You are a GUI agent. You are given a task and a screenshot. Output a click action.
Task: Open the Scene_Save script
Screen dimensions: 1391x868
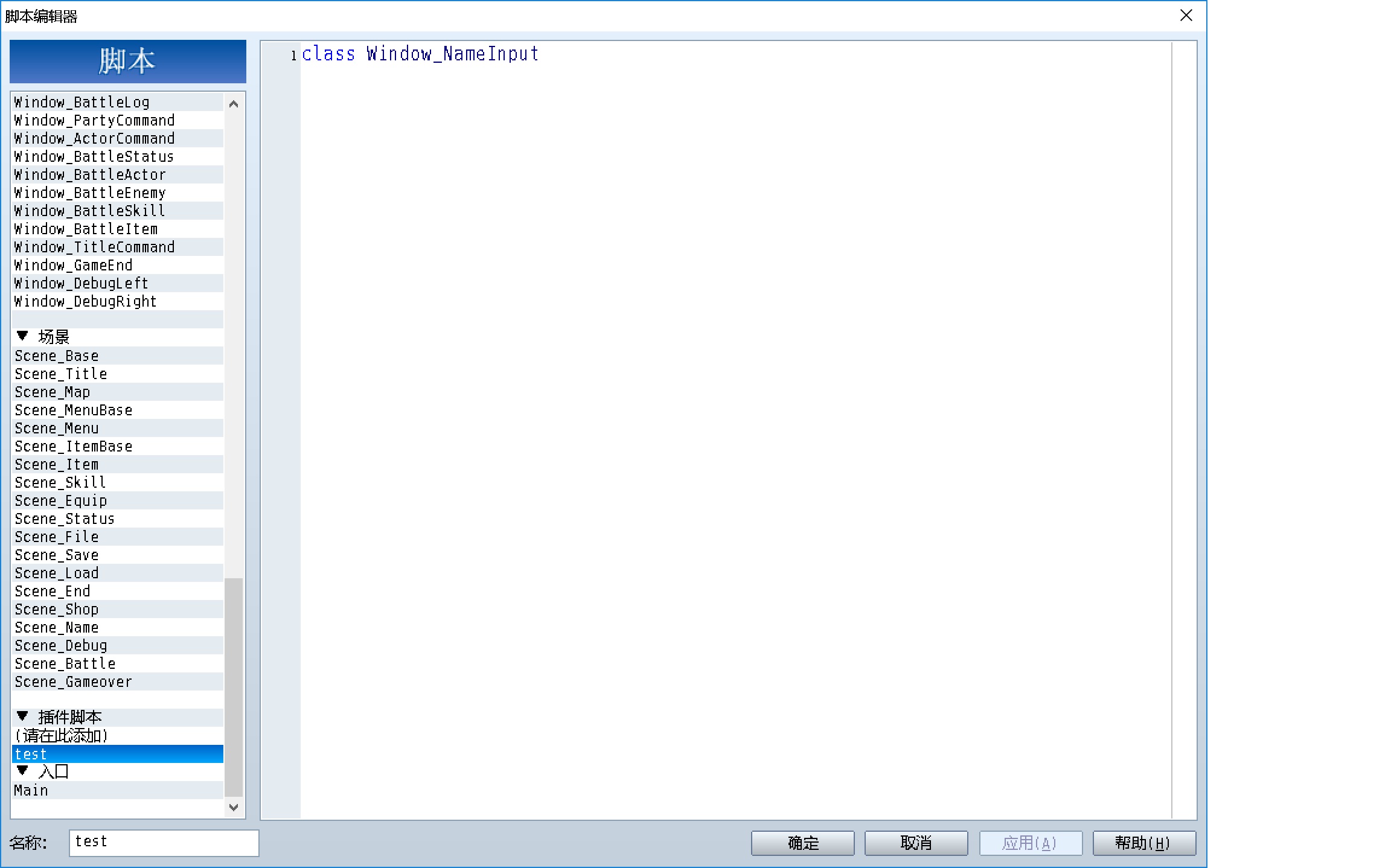click(x=118, y=555)
